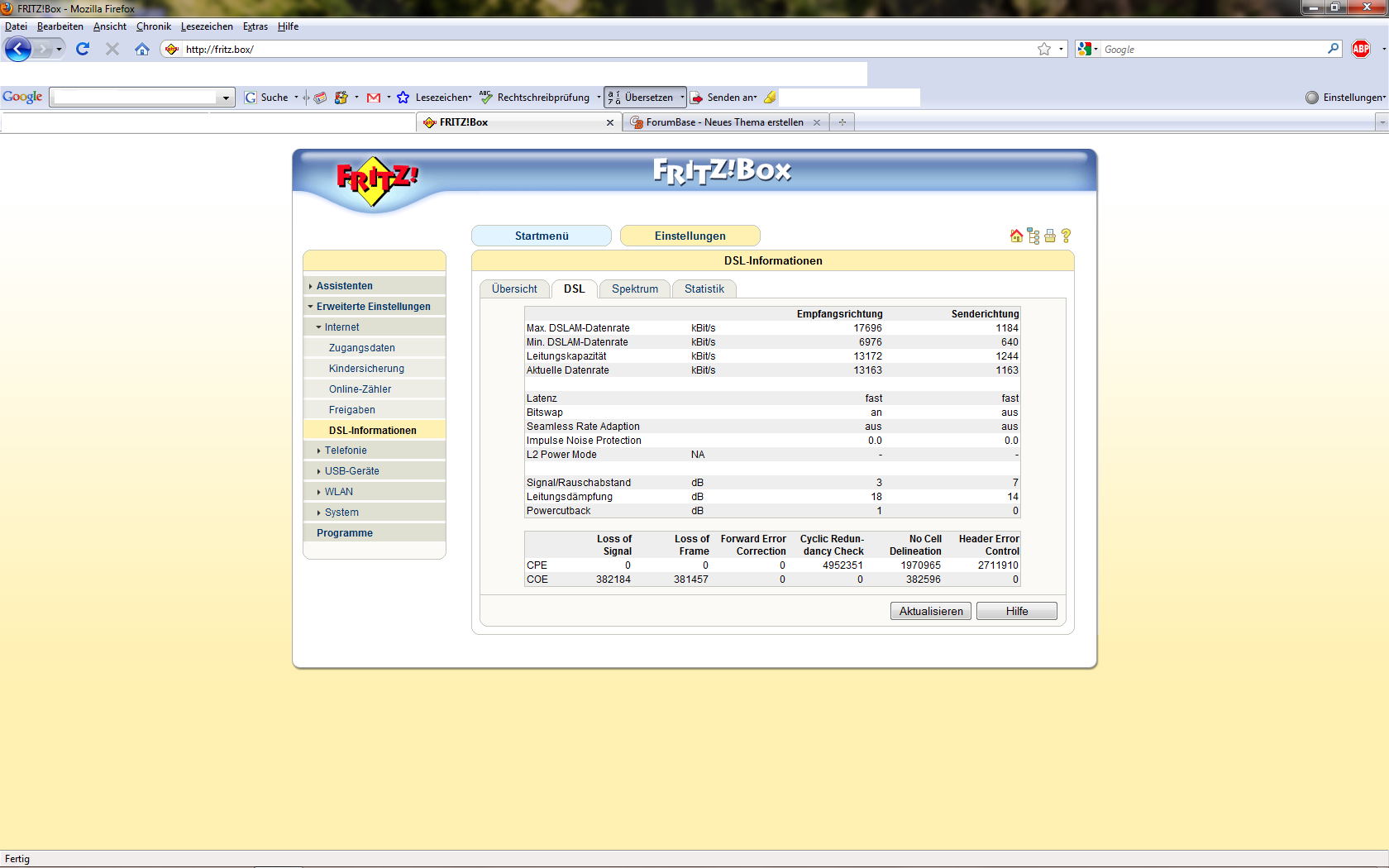Open Google toolbar Einstellungen menu

(1345, 98)
